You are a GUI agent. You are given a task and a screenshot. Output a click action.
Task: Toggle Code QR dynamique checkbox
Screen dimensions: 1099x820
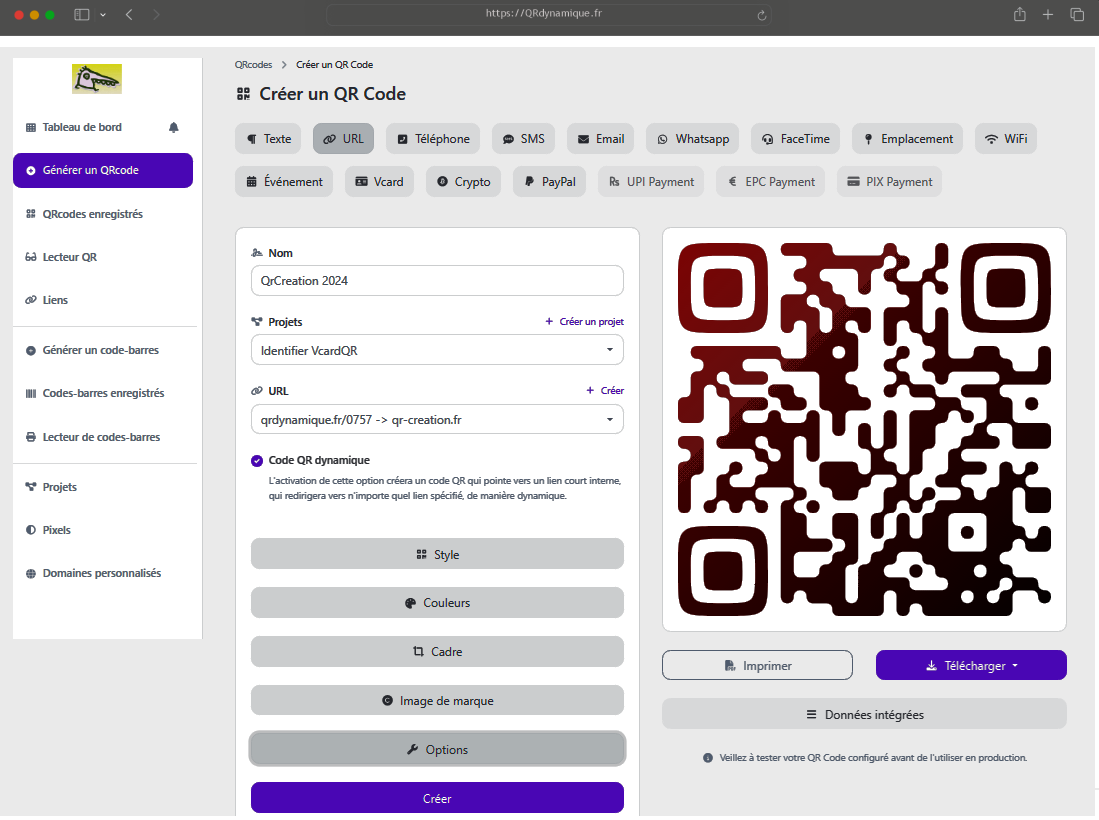(x=257, y=461)
